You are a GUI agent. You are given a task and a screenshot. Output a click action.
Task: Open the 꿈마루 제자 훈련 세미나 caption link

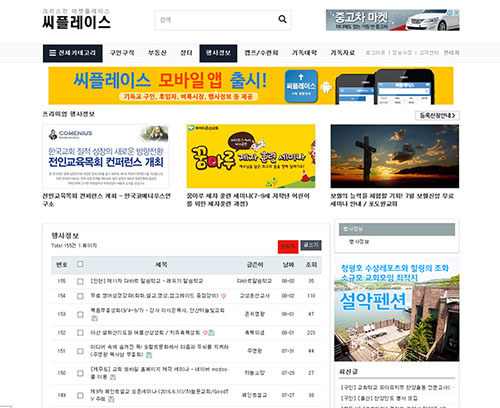[x=248, y=200]
